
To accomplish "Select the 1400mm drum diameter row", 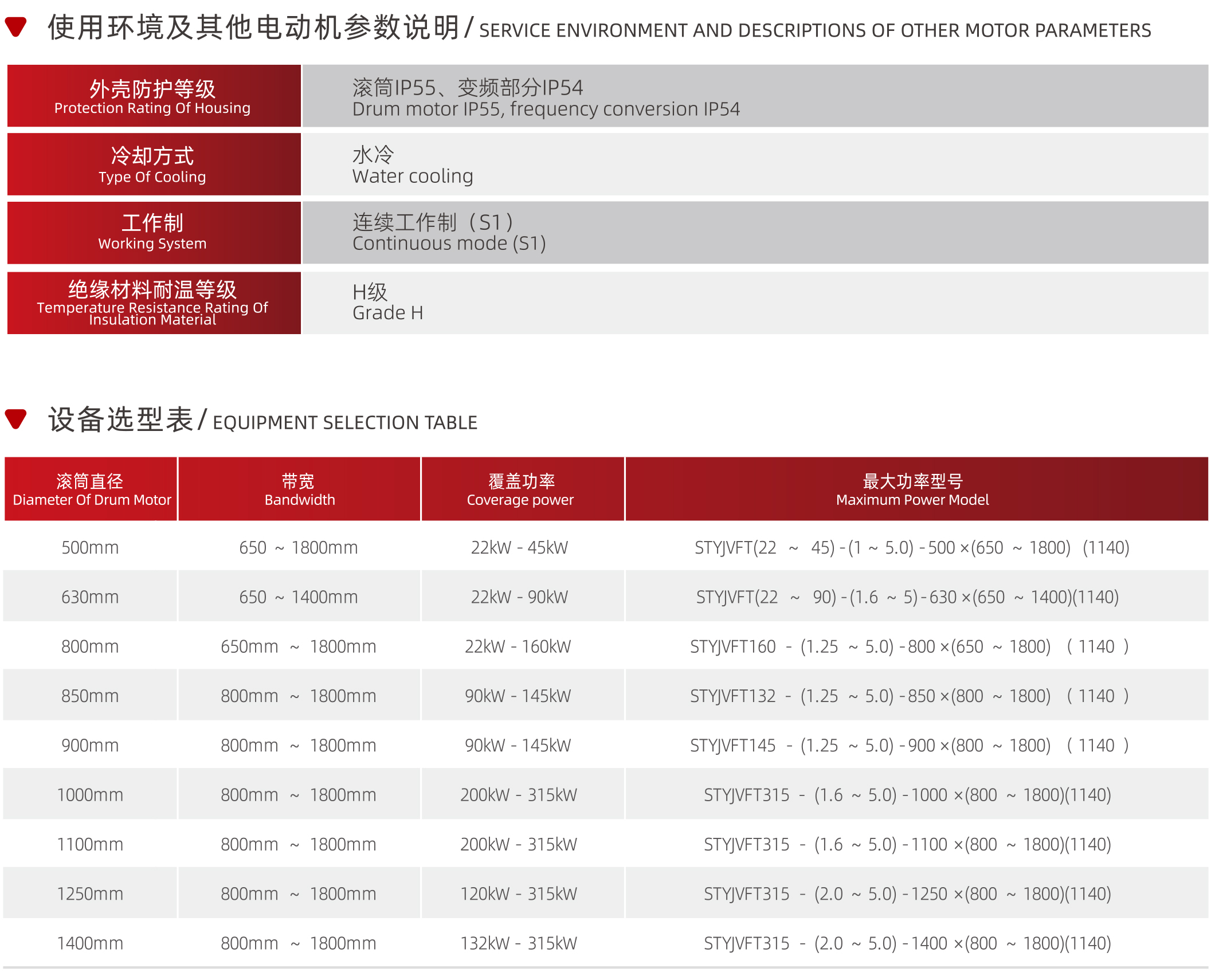I will click(90, 943).
